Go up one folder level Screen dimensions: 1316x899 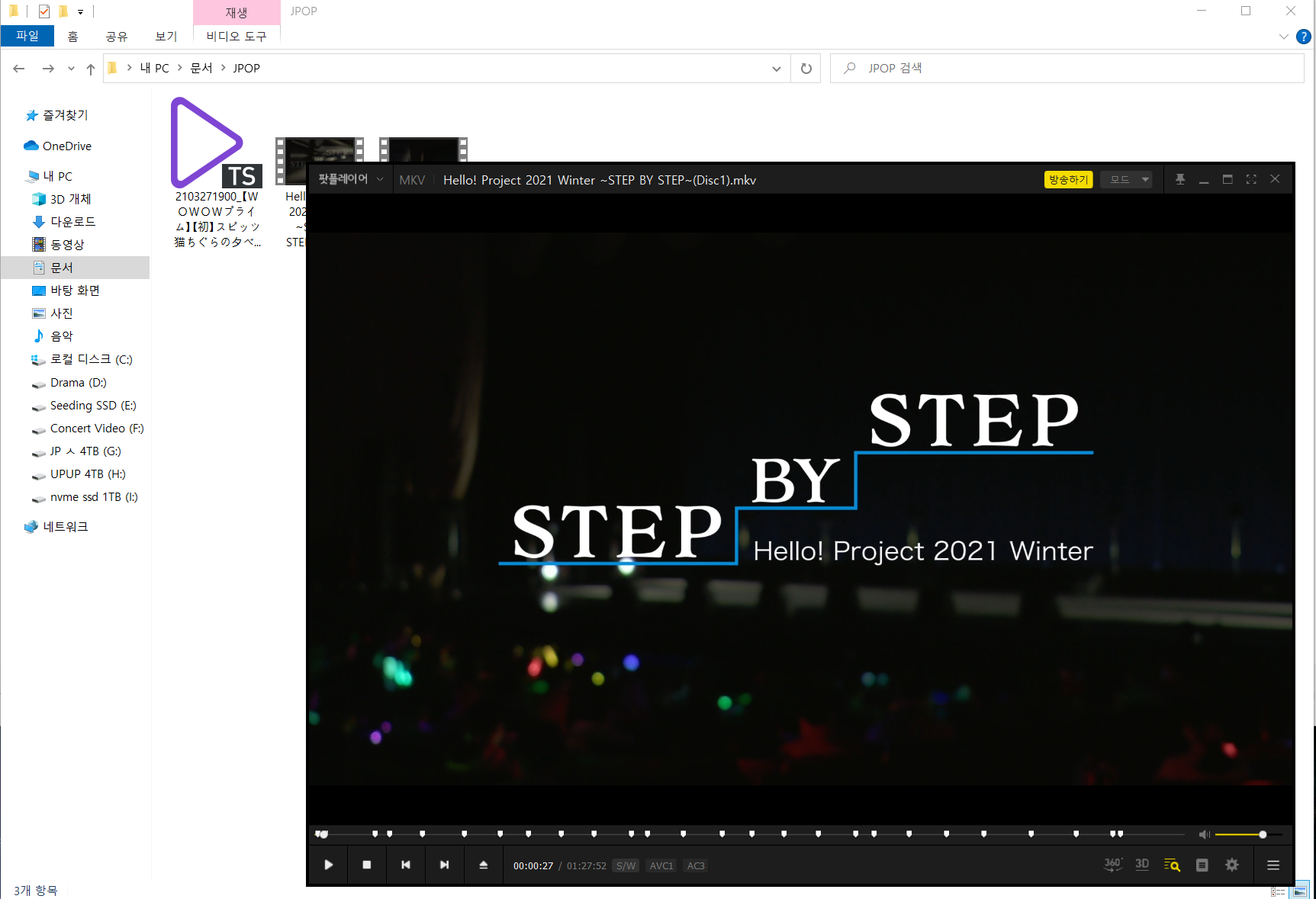point(91,69)
